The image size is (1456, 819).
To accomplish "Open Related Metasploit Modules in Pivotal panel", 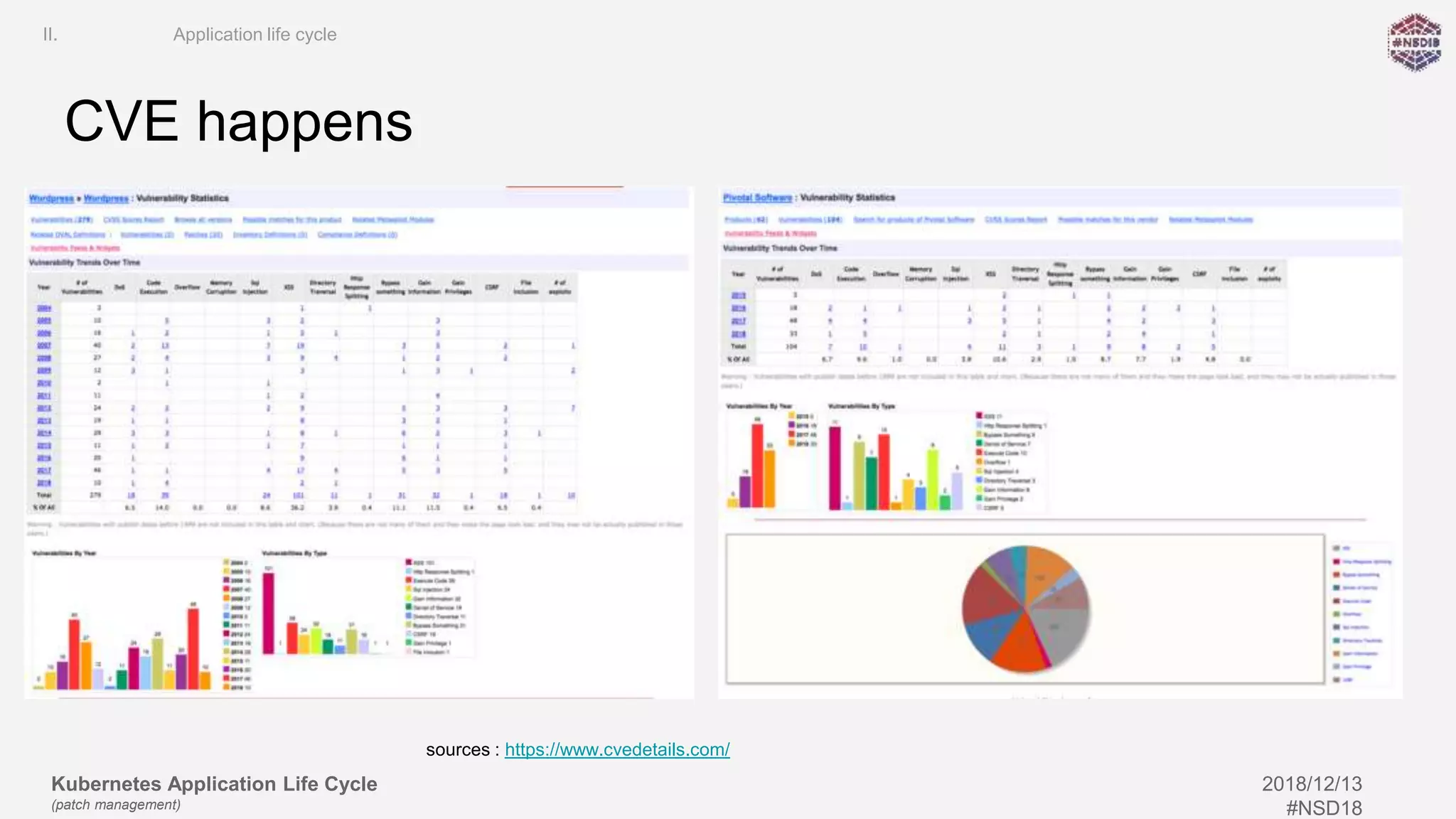I will click(1211, 220).
